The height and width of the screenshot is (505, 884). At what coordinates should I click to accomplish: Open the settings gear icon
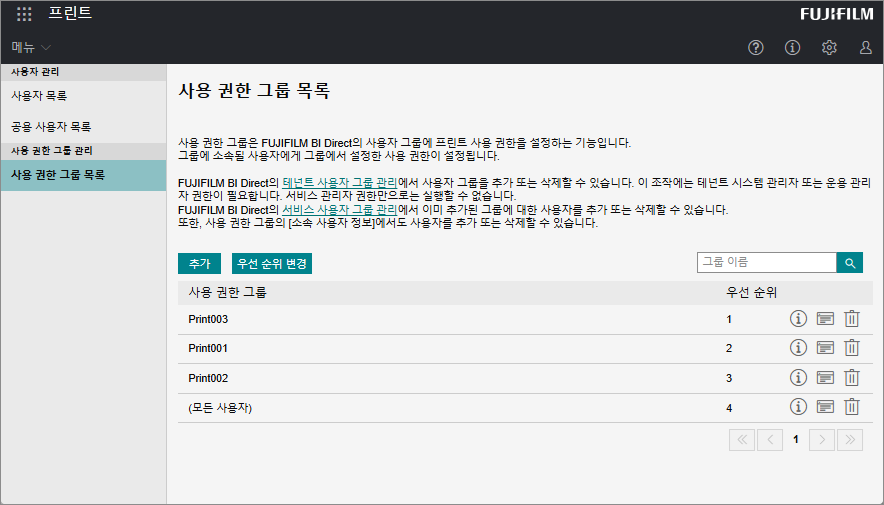[x=829, y=47]
